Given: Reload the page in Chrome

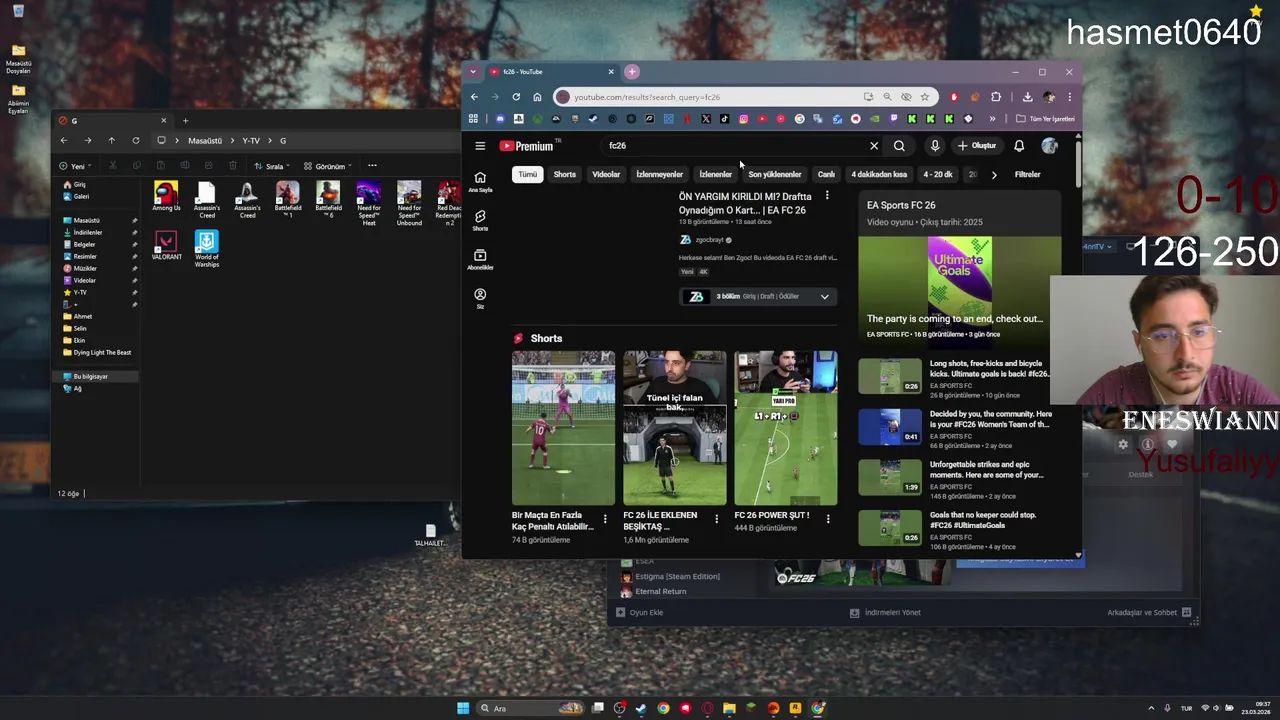Looking at the screenshot, I should (516, 97).
